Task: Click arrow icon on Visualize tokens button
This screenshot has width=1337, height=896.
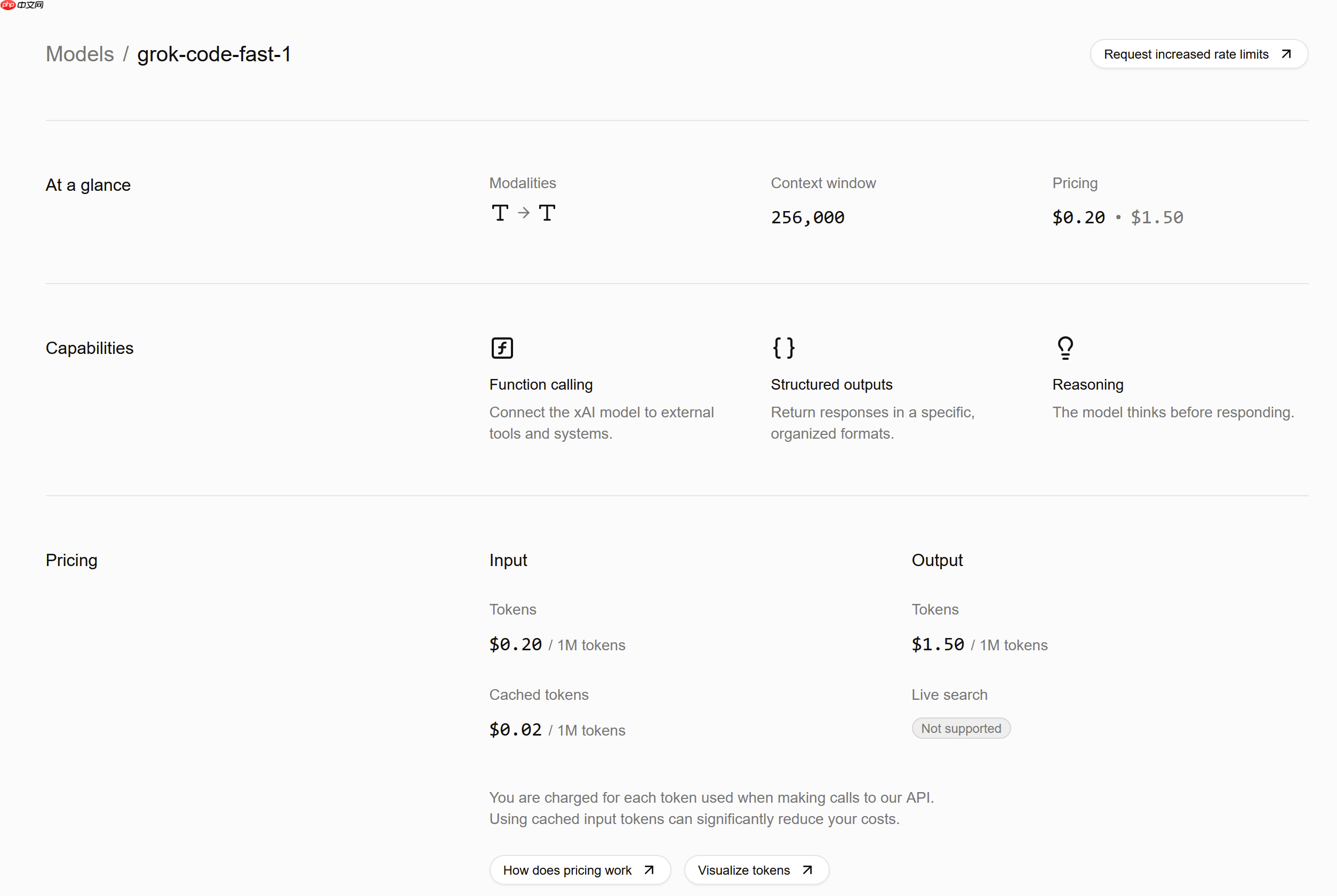Action: pos(807,870)
